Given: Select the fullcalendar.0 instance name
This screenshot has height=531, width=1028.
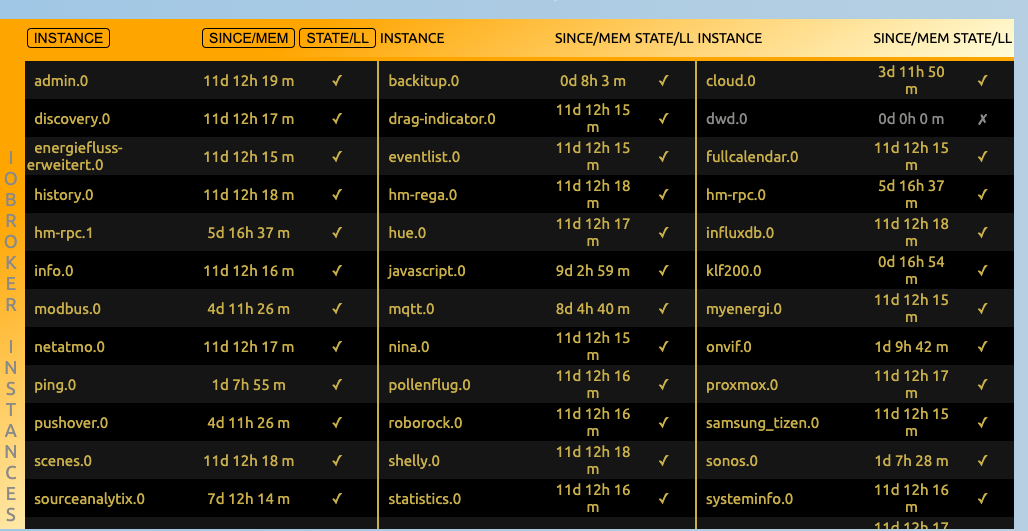Looking at the screenshot, I should (752, 157).
